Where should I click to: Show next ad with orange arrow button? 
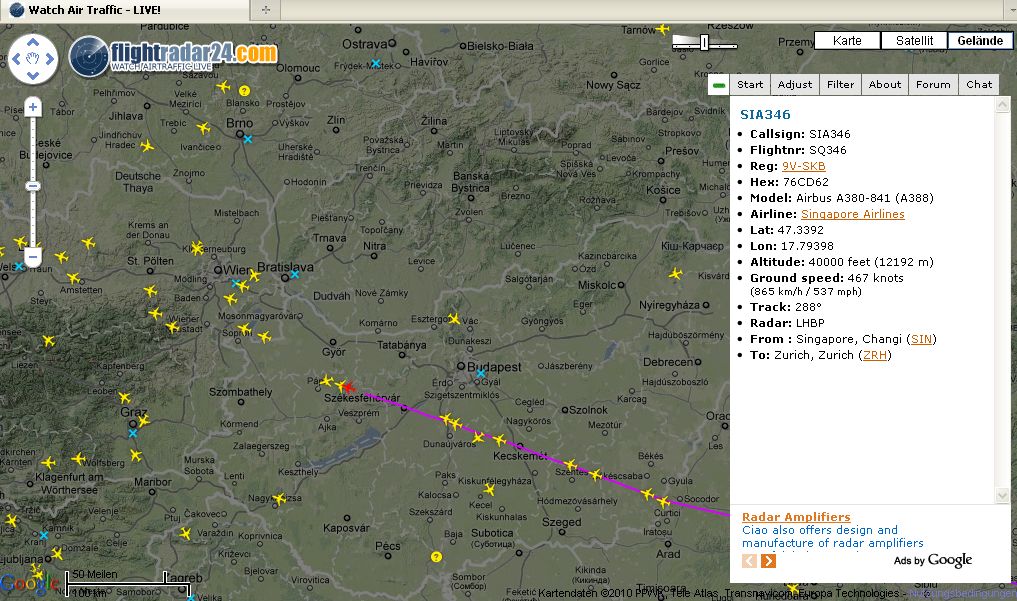[x=768, y=561]
